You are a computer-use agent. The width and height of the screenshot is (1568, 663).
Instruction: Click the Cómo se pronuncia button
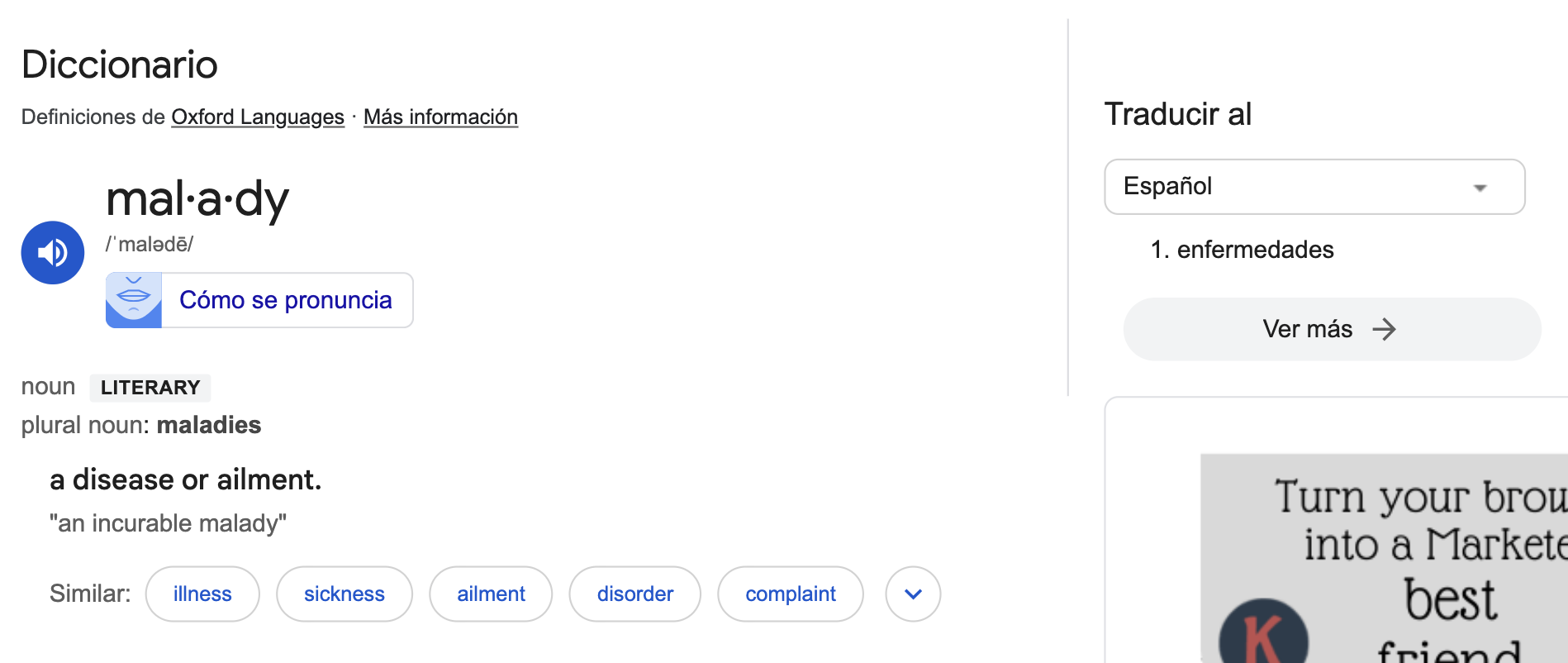click(259, 300)
